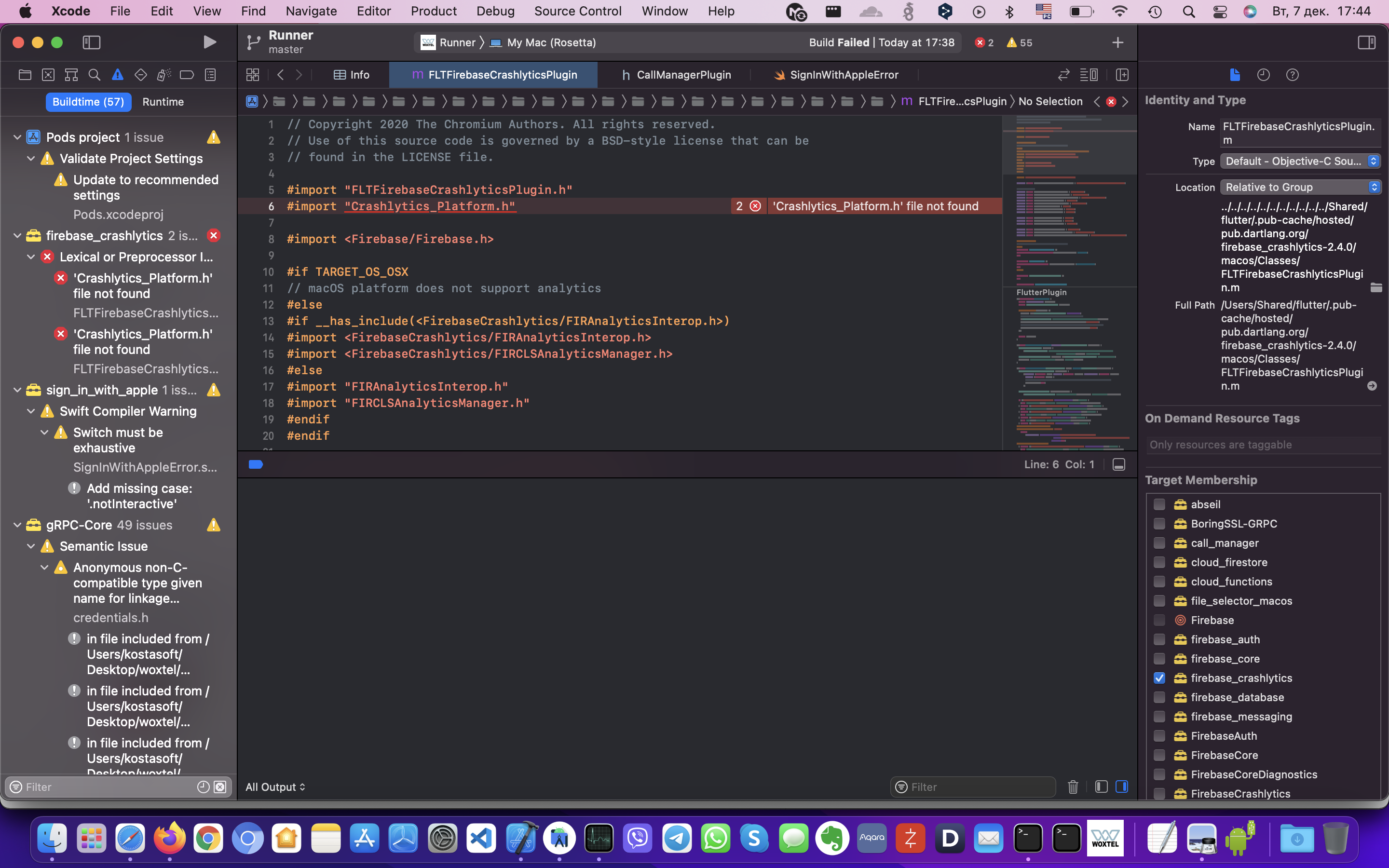Check the cloud_firestore target membership
Viewport: 1389px width, 868px height.
pos(1159,562)
